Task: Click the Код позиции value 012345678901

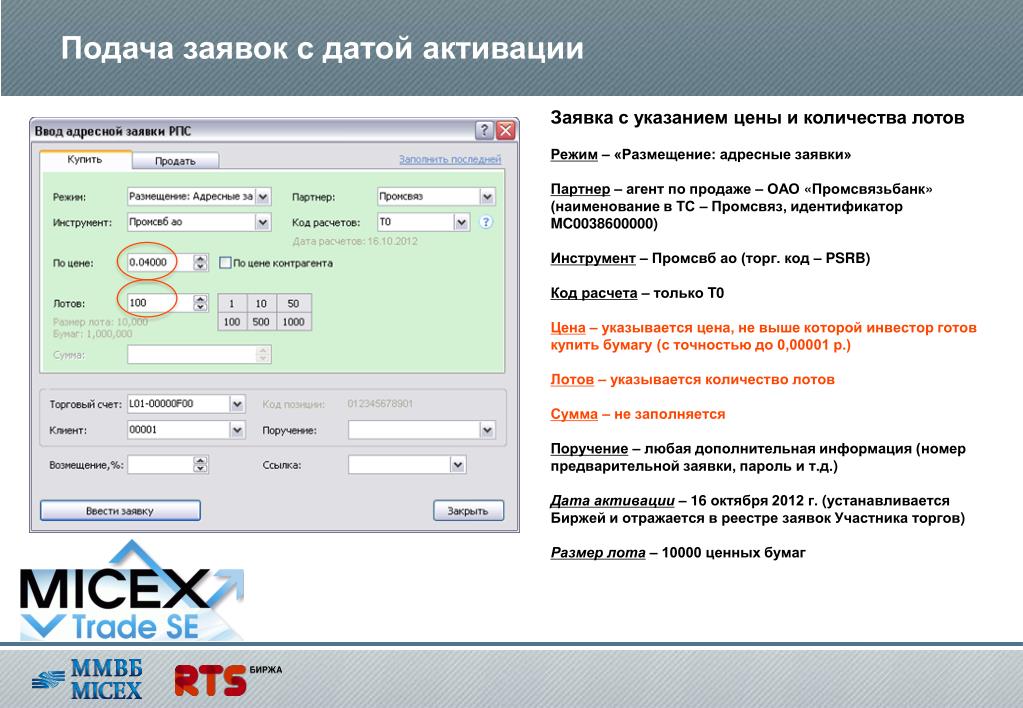Action: click(380, 404)
